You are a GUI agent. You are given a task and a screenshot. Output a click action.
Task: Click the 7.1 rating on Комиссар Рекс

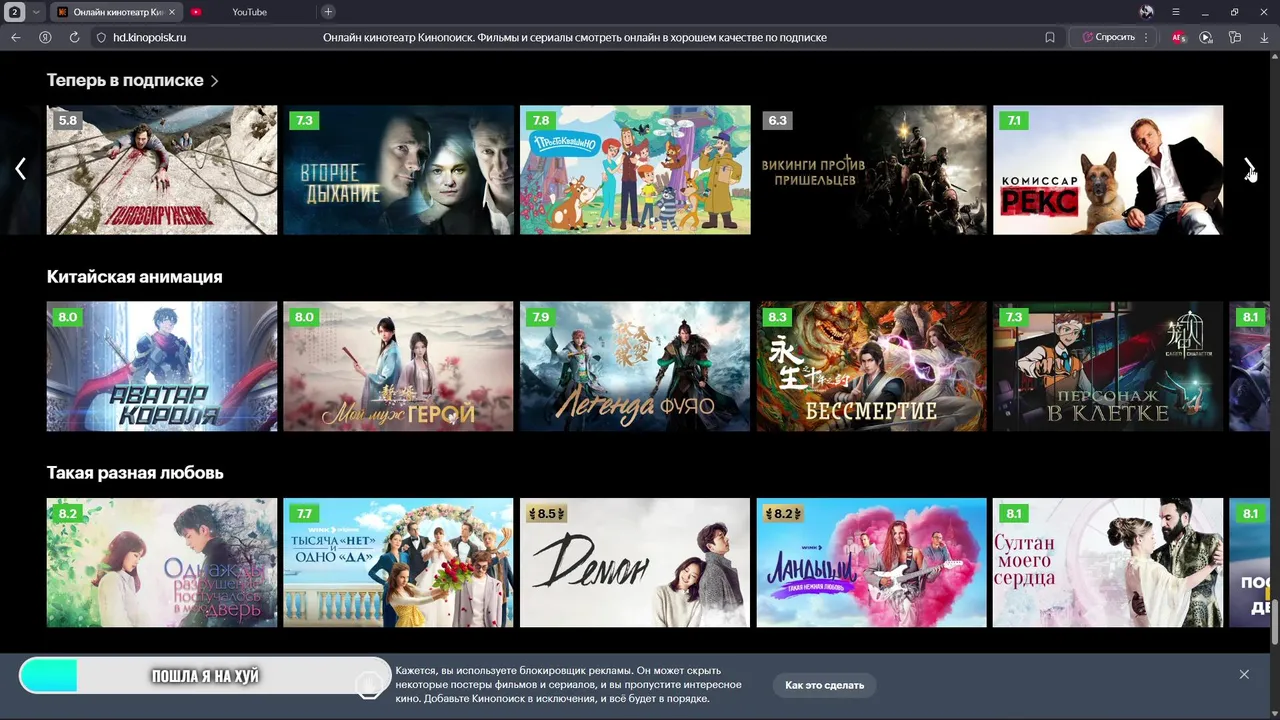click(1014, 120)
